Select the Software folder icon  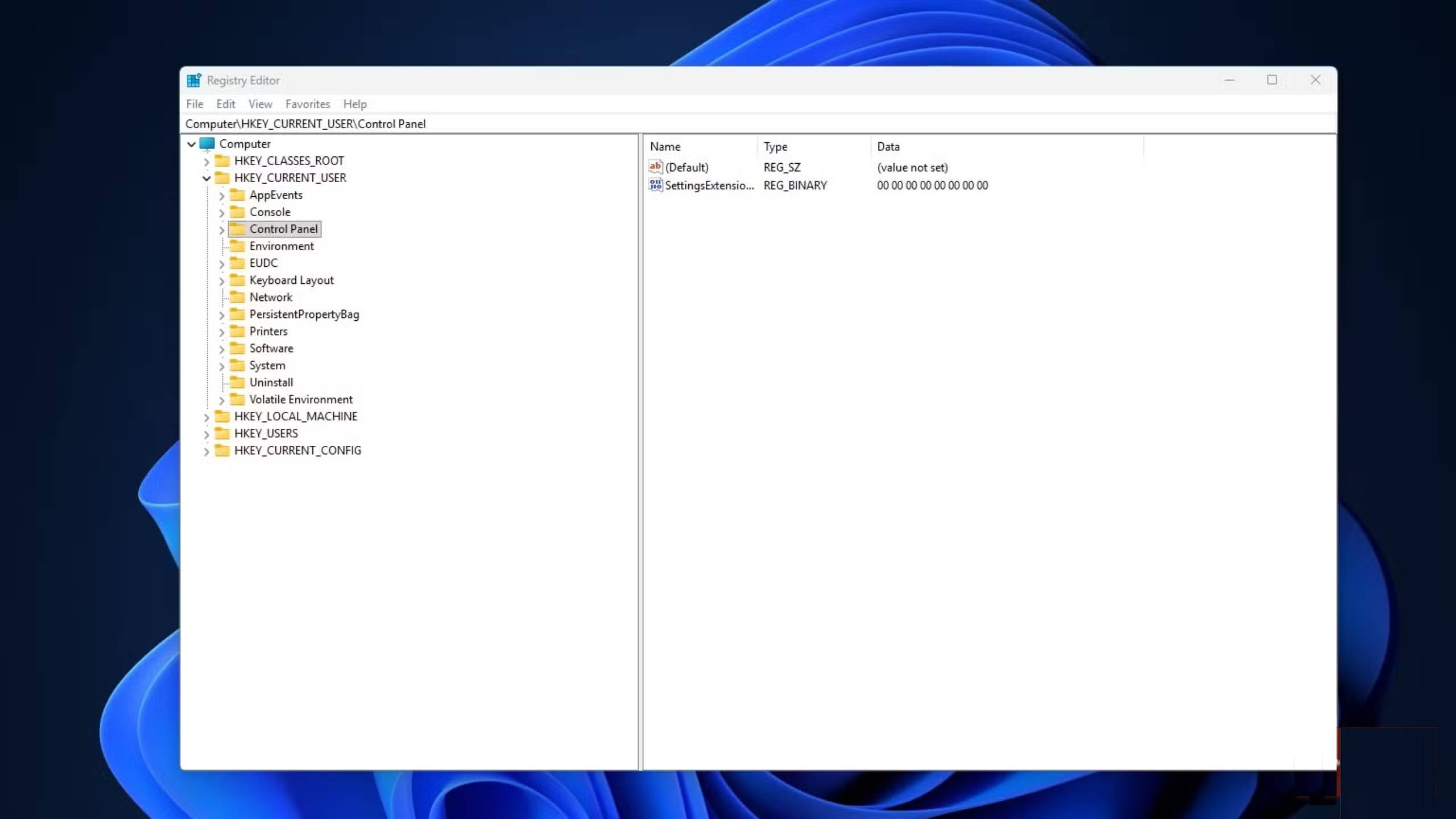point(237,348)
